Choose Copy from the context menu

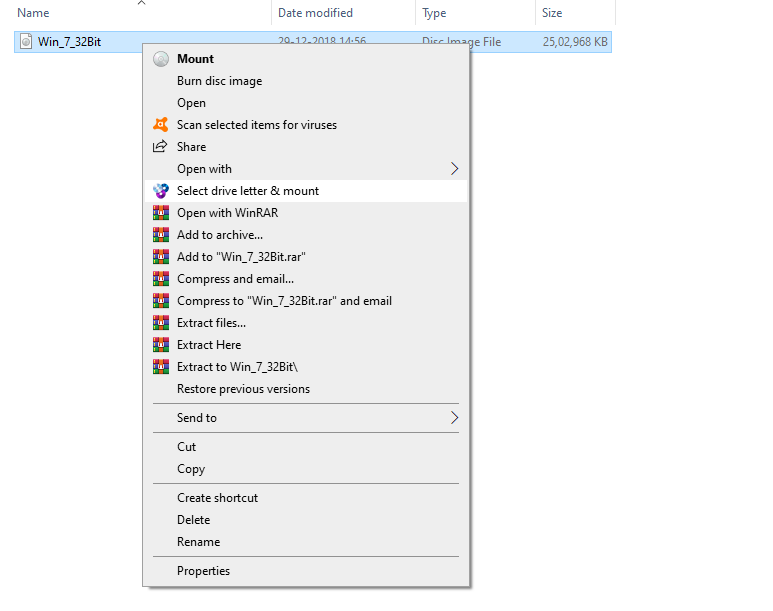pyautogui.click(x=306, y=468)
